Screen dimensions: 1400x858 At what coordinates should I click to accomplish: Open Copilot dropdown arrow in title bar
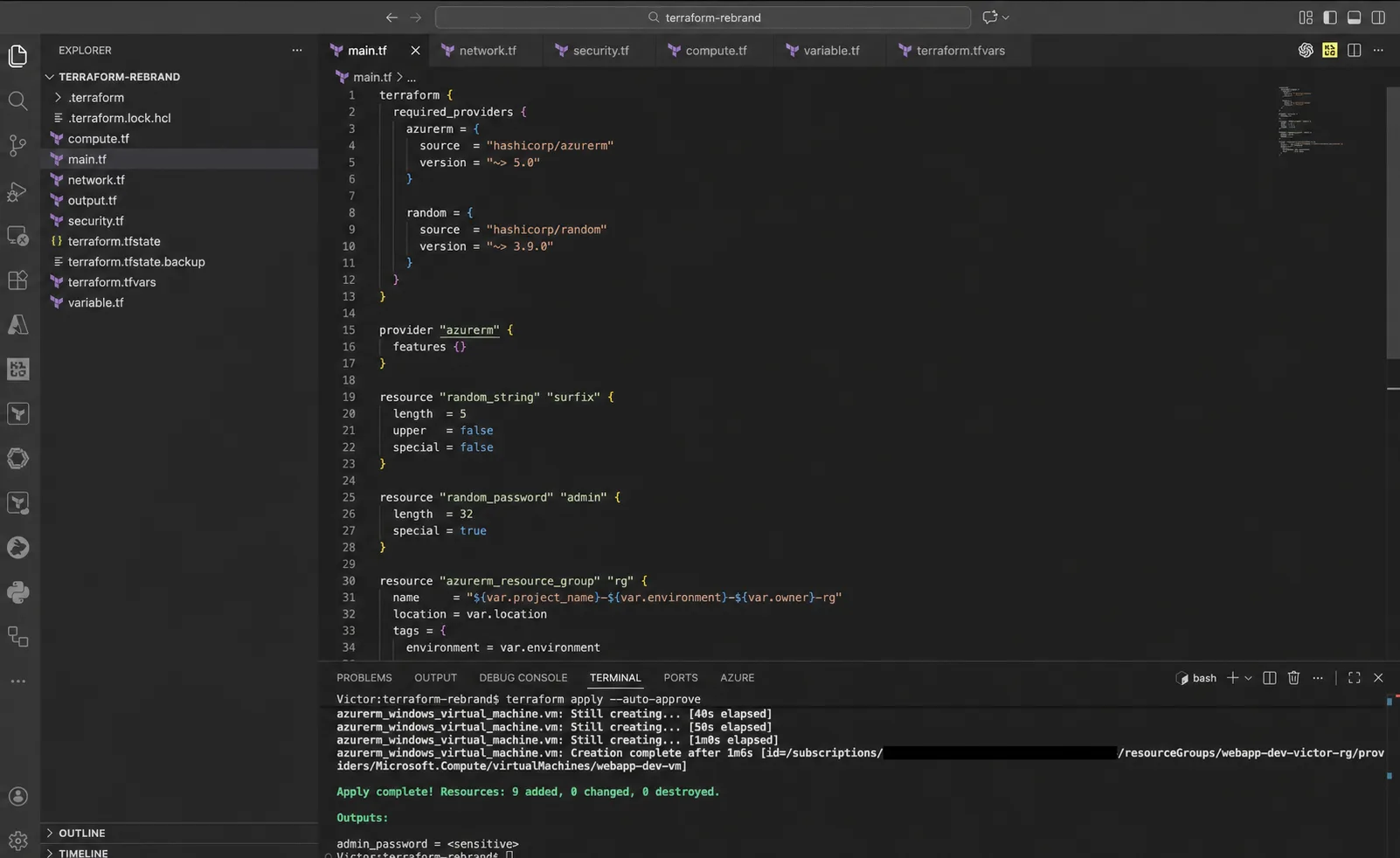(1006, 17)
